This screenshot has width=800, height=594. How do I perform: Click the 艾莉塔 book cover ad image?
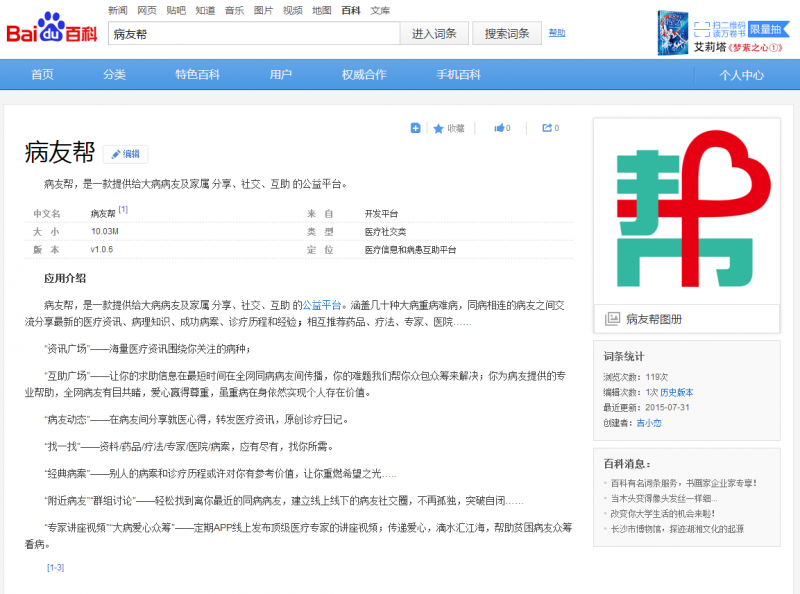tap(673, 33)
